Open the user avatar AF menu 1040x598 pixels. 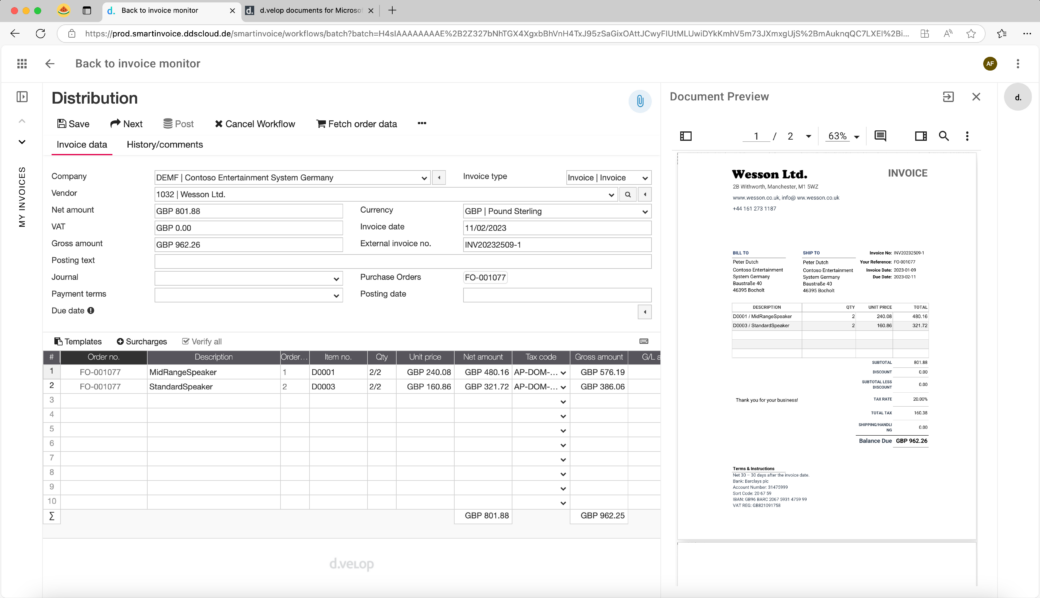(990, 64)
